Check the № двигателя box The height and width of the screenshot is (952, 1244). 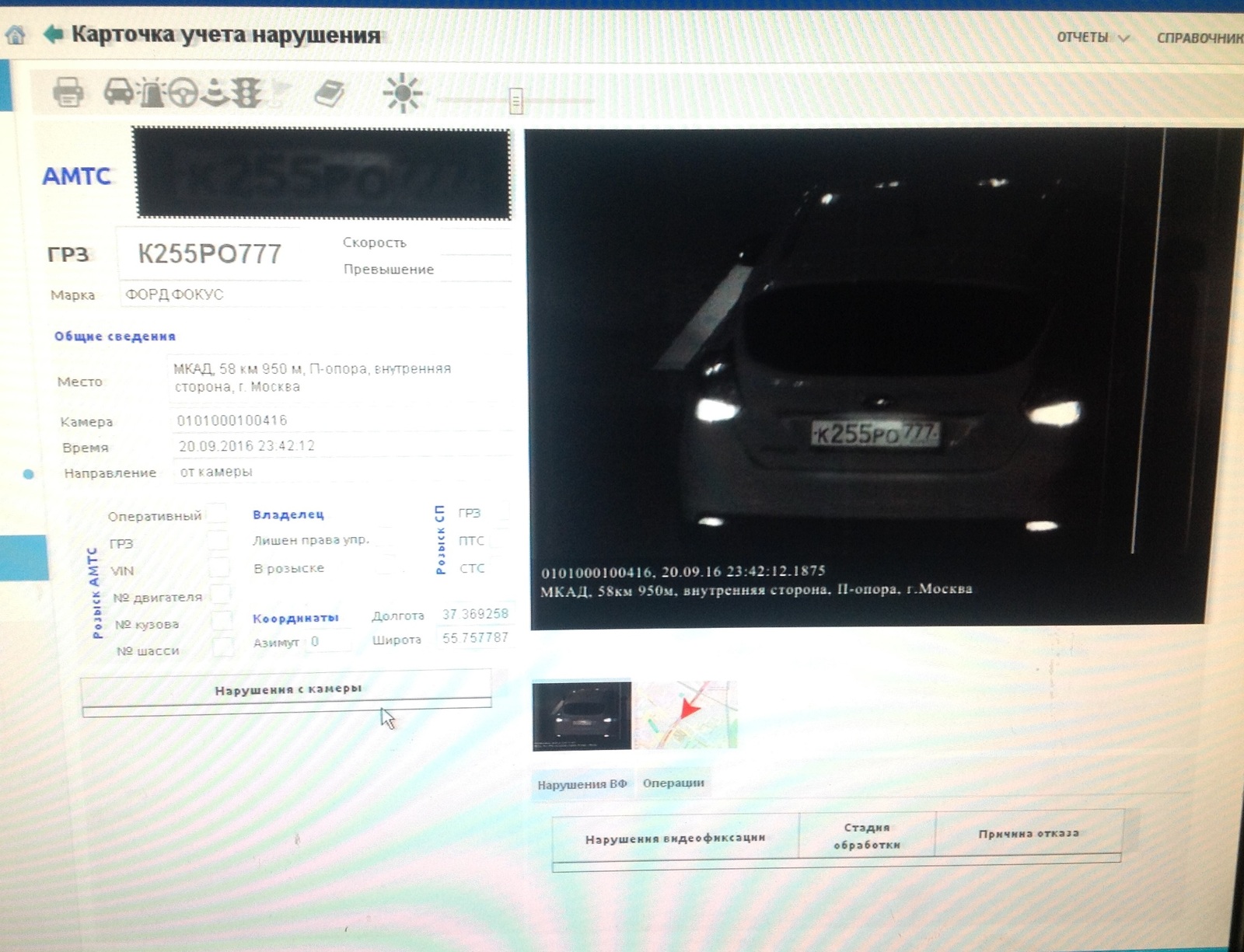[222, 595]
